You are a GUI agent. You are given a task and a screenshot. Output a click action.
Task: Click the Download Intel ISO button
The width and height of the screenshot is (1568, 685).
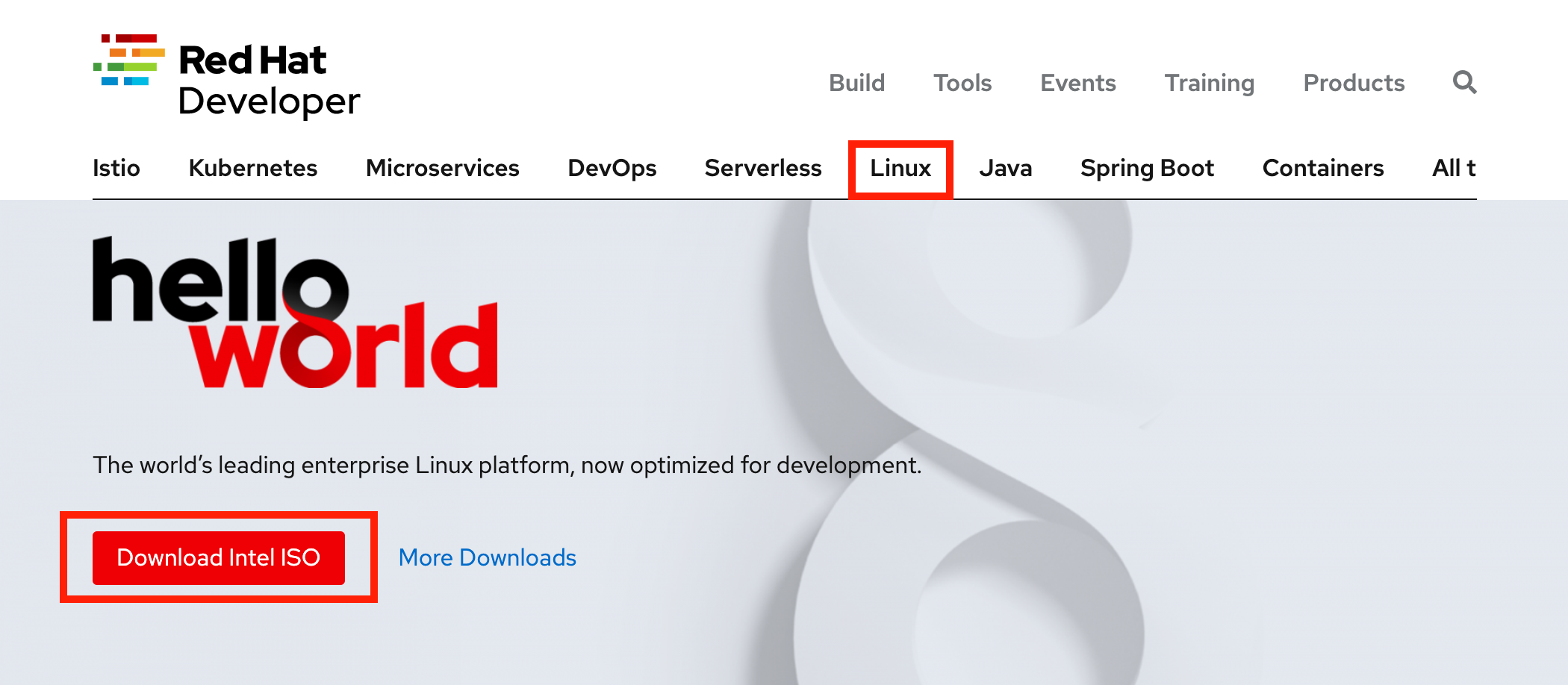(219, 557)
